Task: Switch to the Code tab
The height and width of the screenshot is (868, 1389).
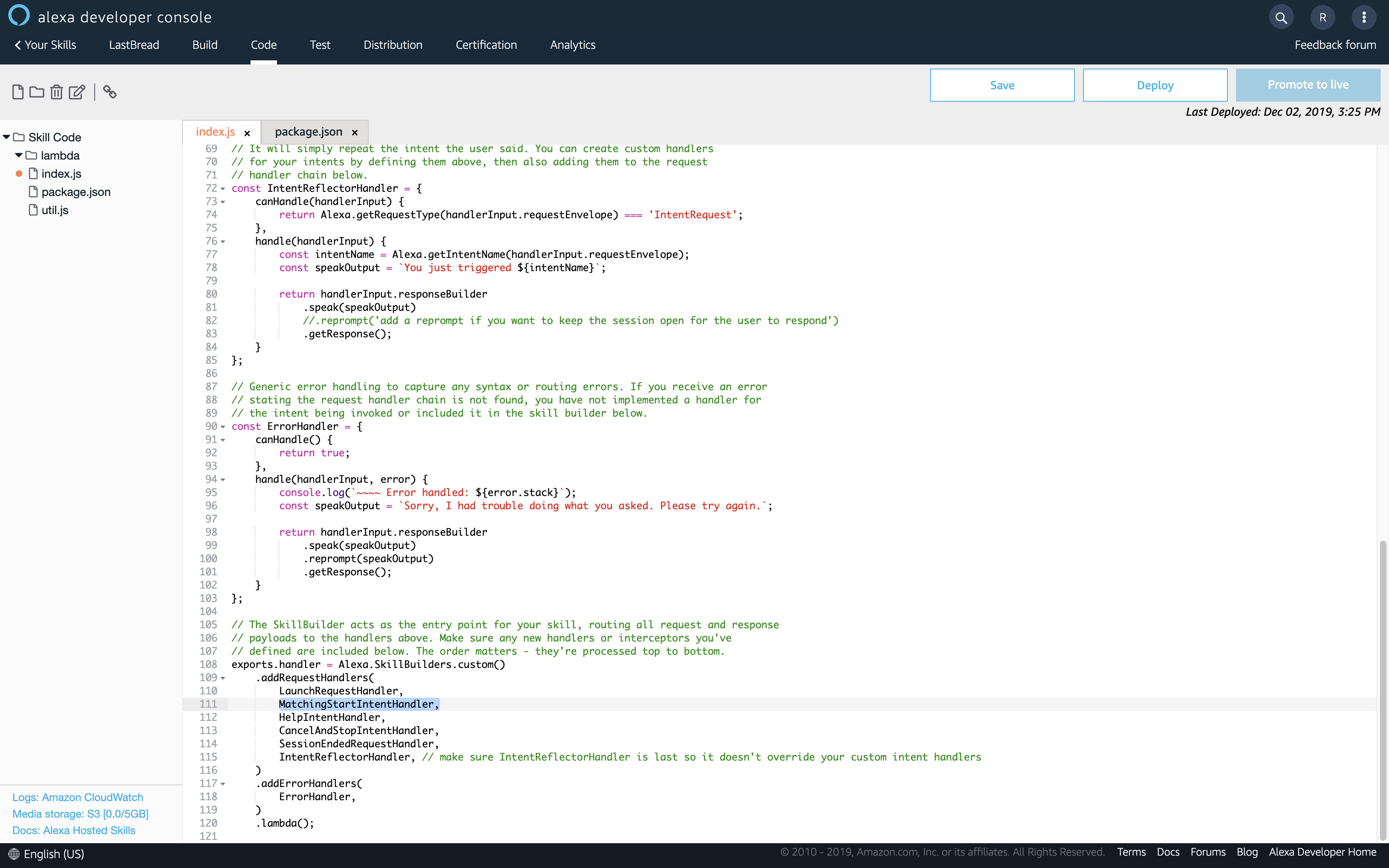Action: coord(263,45)
